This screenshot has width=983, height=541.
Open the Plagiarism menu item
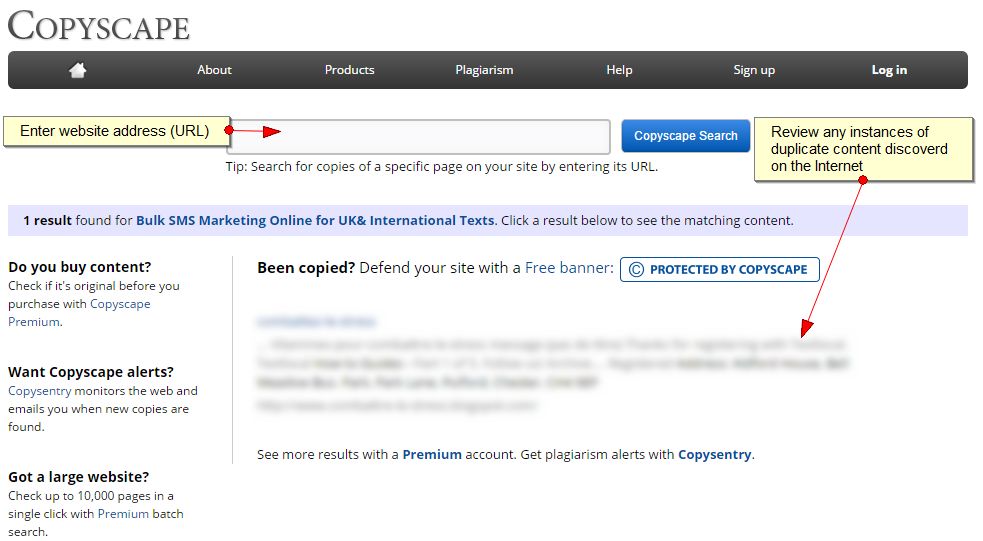(x=484, y=70)
